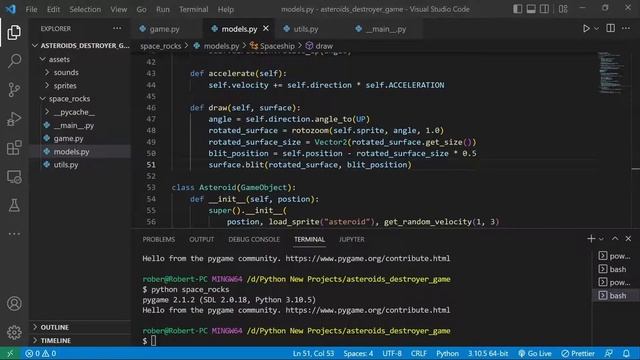
Task: Click feedback icon in status bar
Action: point(609,353)
